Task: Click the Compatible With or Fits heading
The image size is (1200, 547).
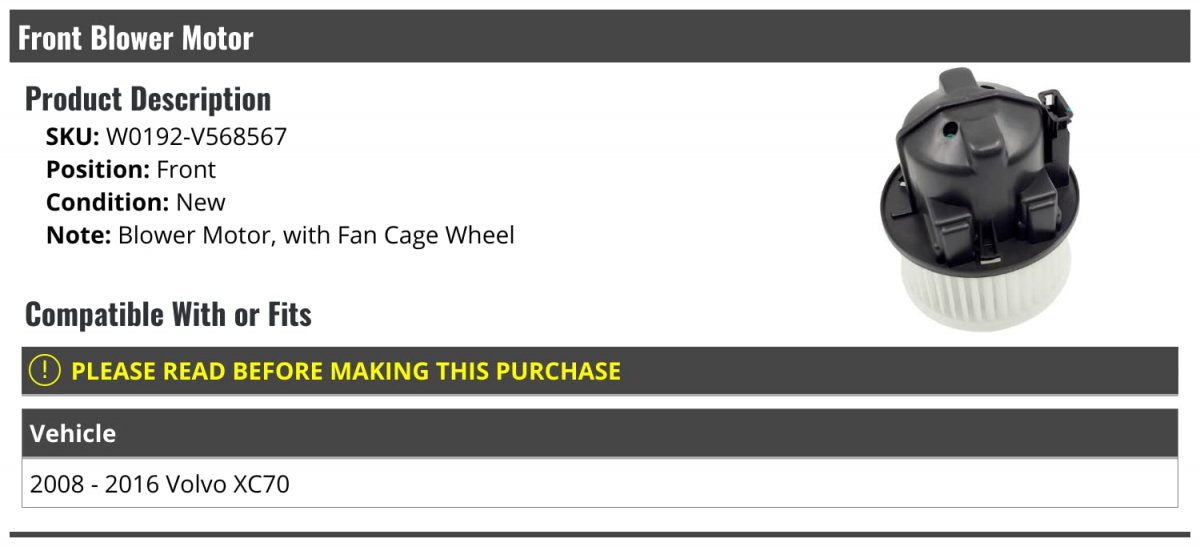Action: click(168, 315)
